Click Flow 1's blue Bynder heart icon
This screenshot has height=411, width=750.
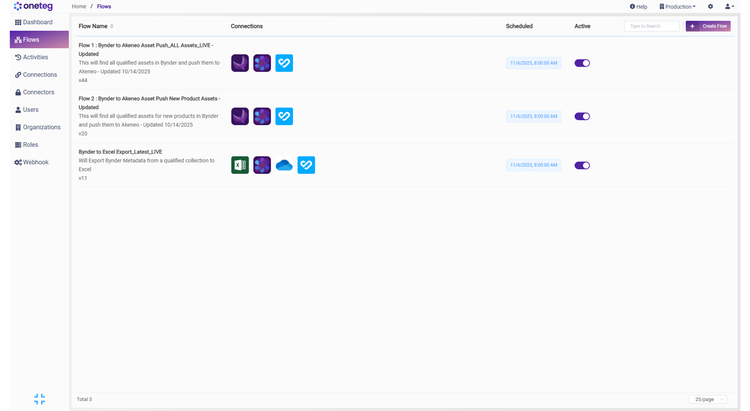pyautogui.click(x=284, y=63)
